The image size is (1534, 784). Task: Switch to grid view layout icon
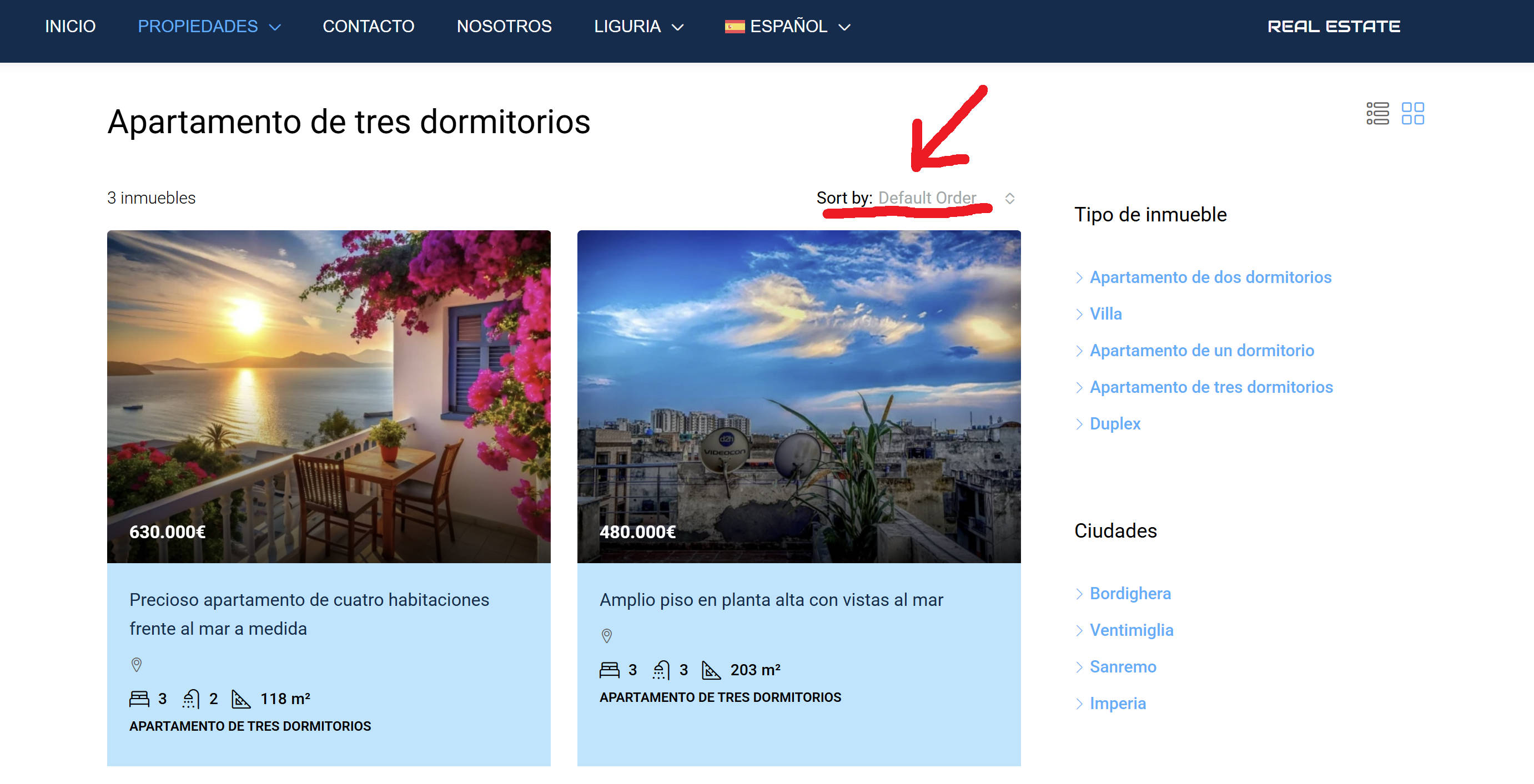[1412, 113]
